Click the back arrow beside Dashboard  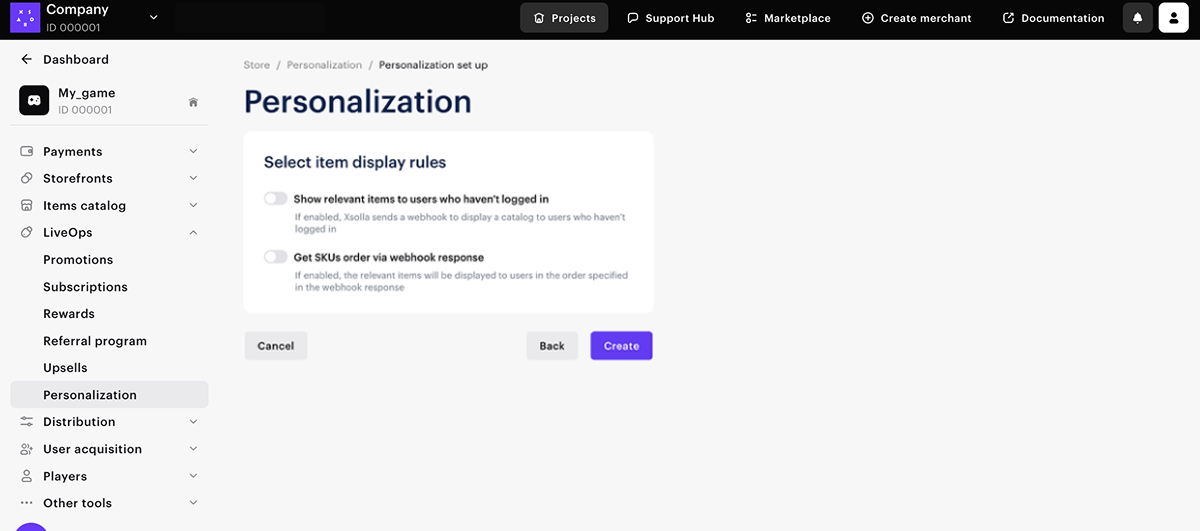pos(27,60)
